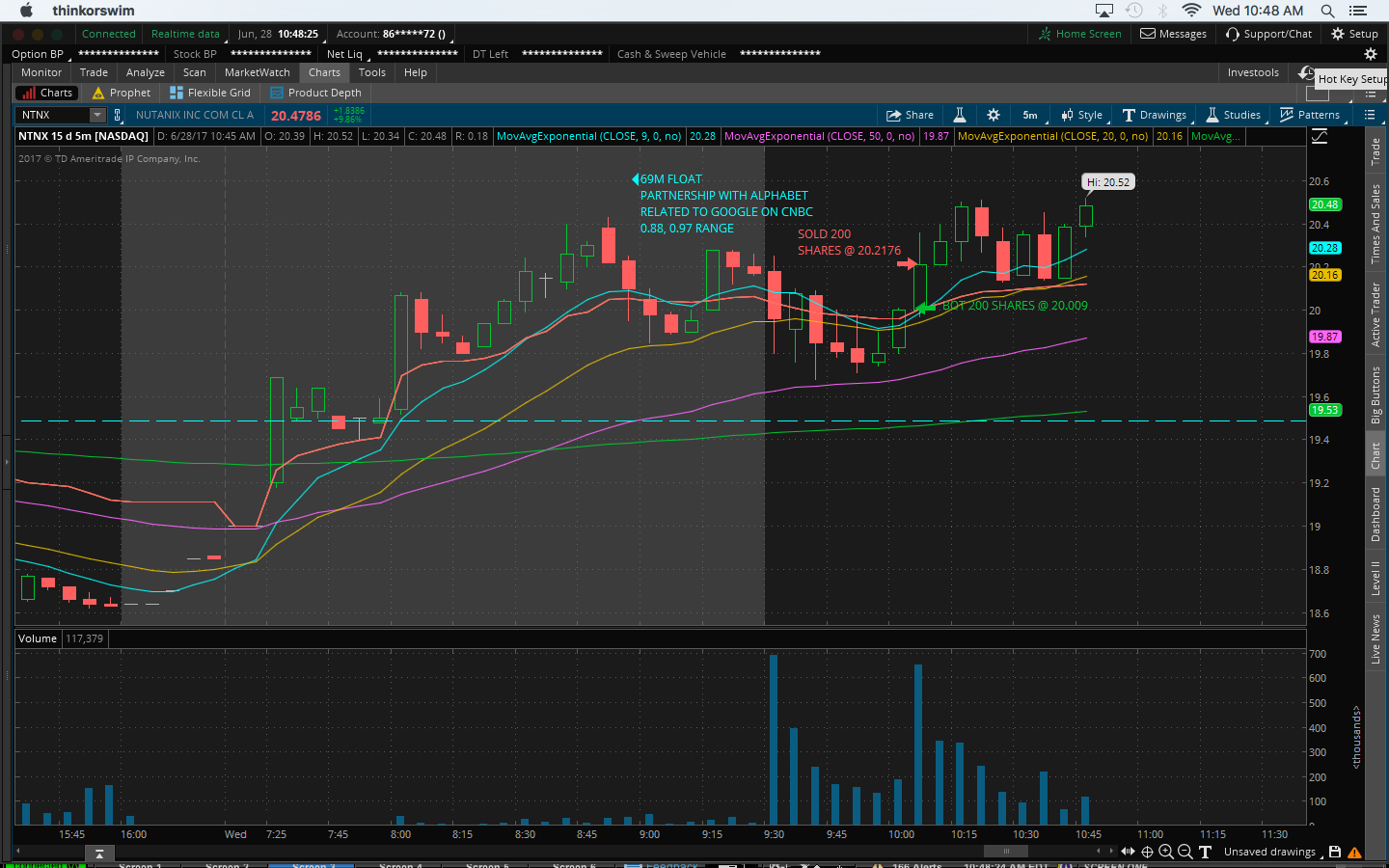The width and height of the screenshot is (1389, 868).
Task: Select the Chart side panel tab
Action: point(1375,455)
